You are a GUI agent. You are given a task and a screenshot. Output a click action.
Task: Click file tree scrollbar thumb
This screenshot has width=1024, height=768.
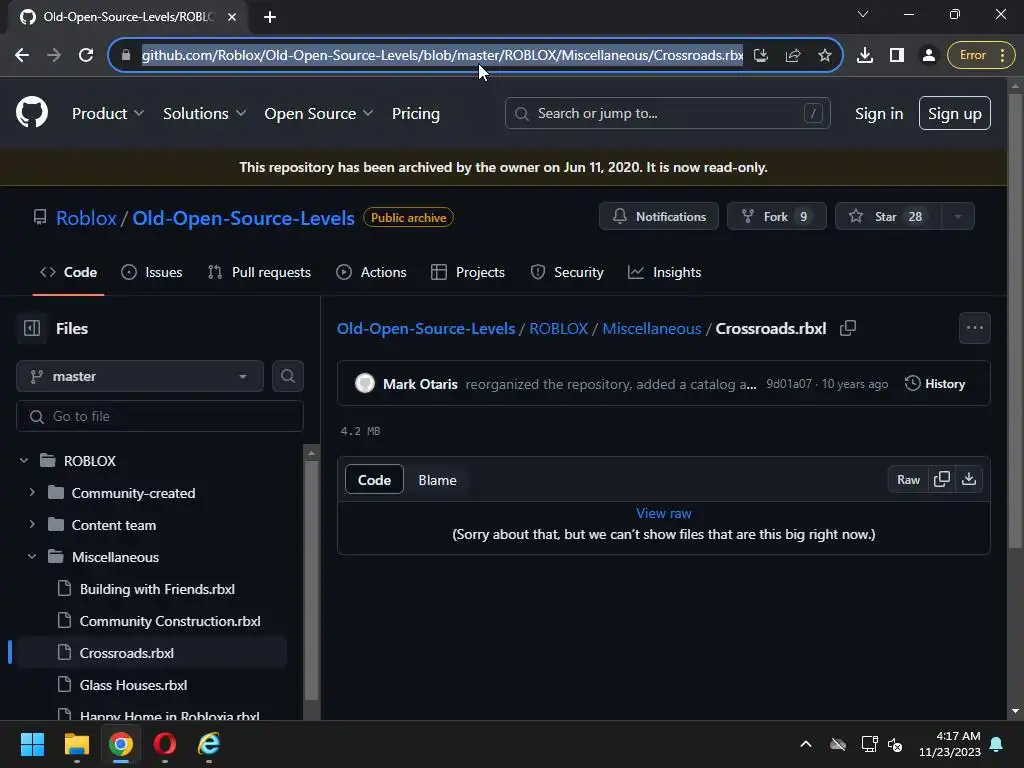(312, 580)
